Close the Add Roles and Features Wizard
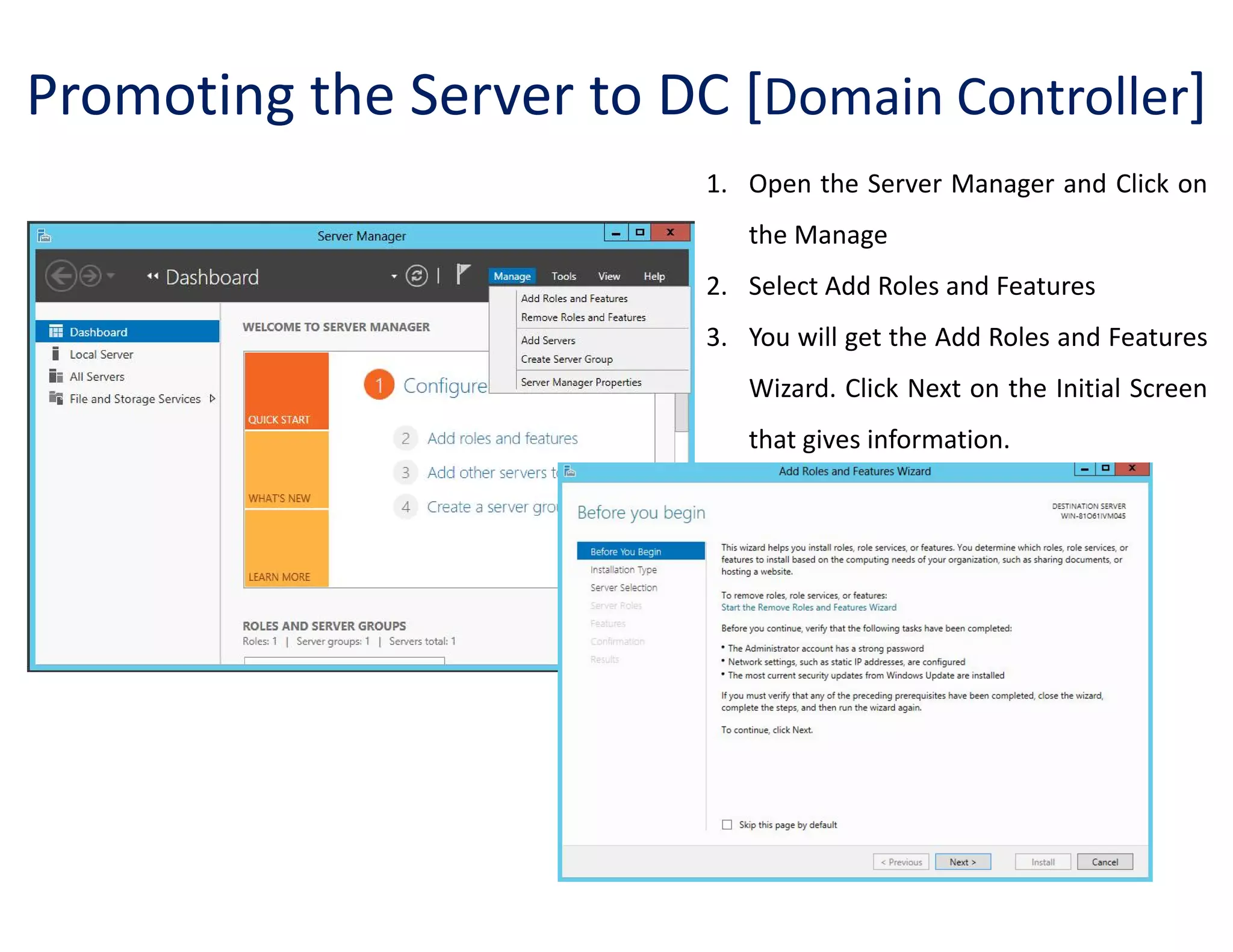 pos(1132,468)
